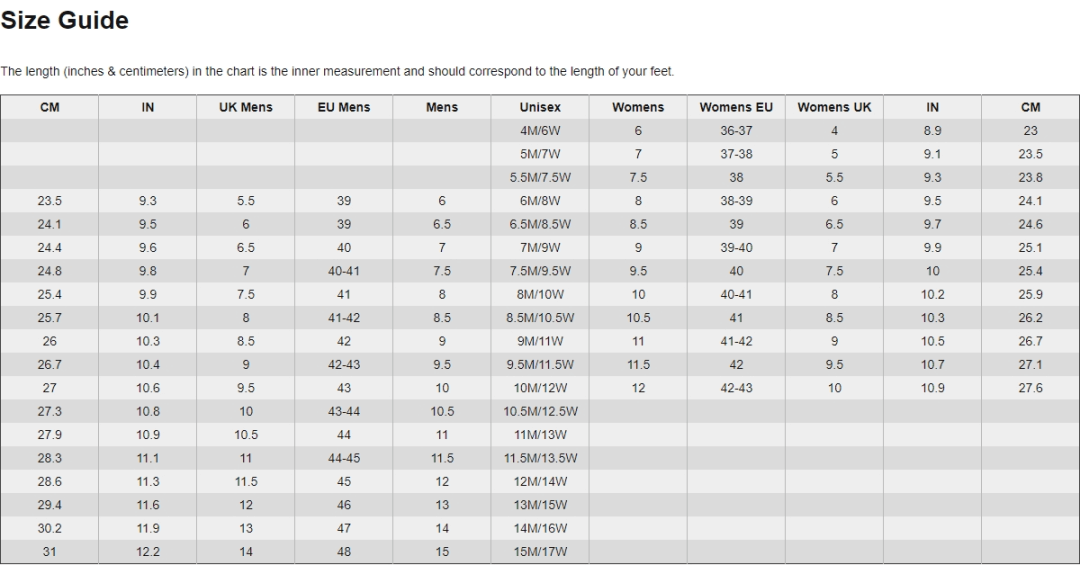This screenshot has height=565, width=1080.
Task: Click right-side CM value 26.2
Action: tap(1030, 318)
